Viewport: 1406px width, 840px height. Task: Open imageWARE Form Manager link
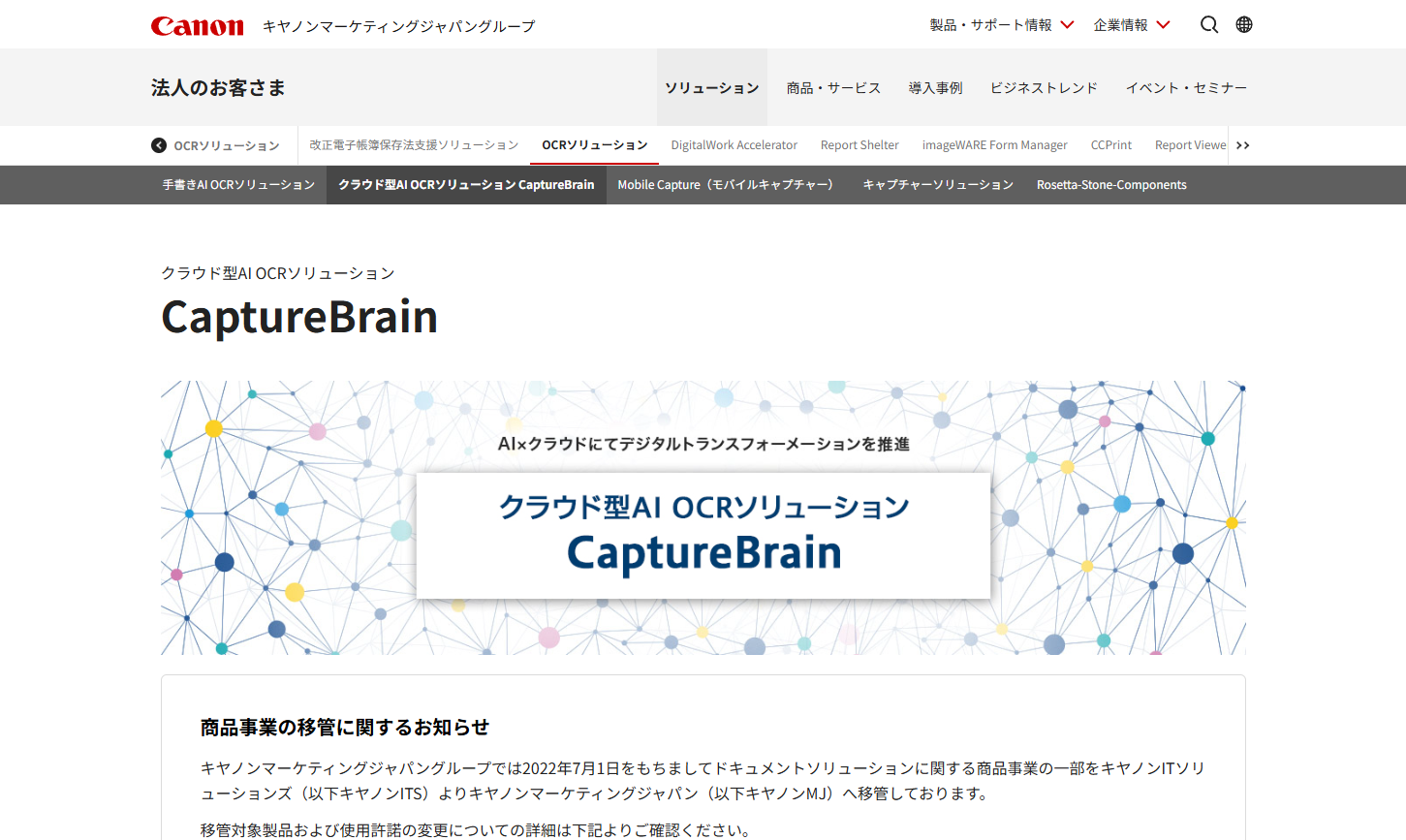click(994, 145)
